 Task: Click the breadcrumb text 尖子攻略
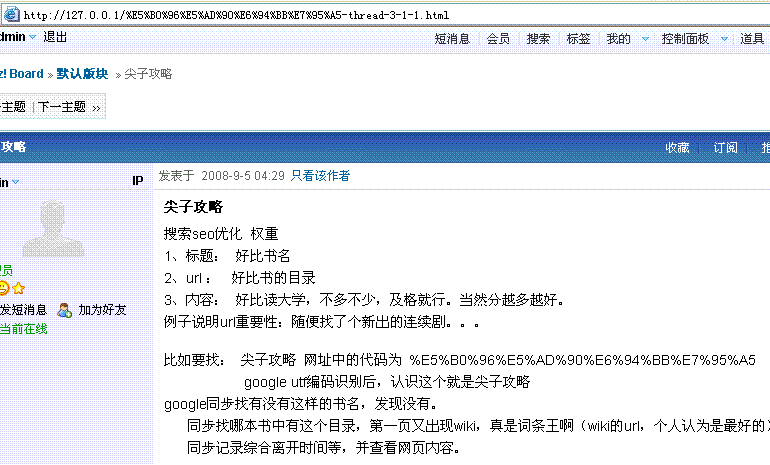click(x=148, y=74)
